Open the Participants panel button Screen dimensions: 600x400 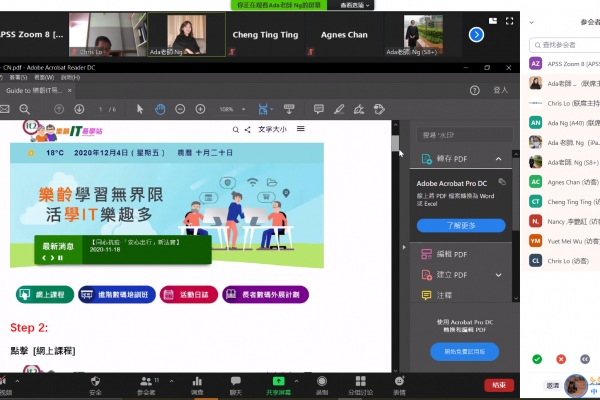click(147, 385)
